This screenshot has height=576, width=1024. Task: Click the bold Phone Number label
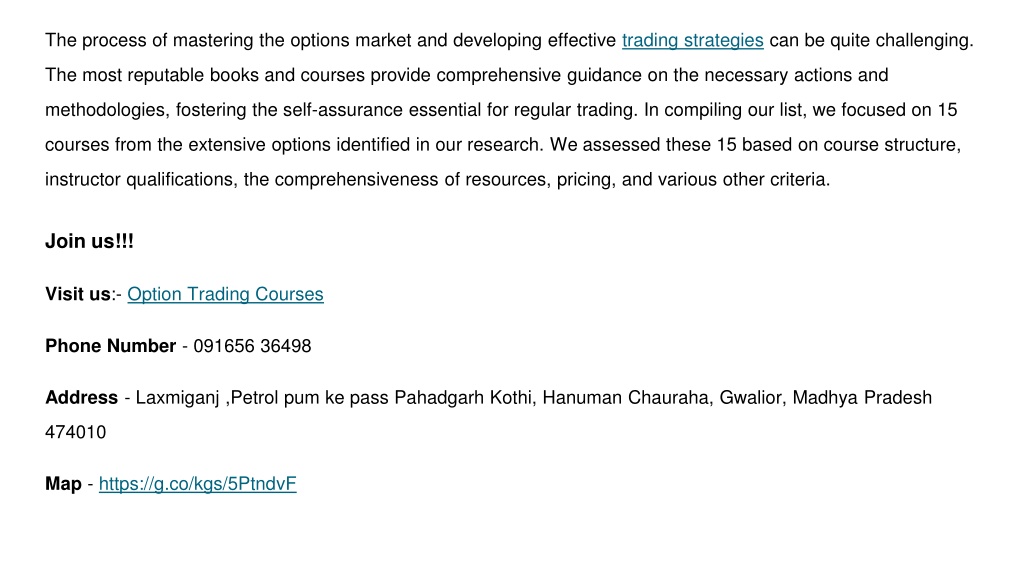[110, 346]
